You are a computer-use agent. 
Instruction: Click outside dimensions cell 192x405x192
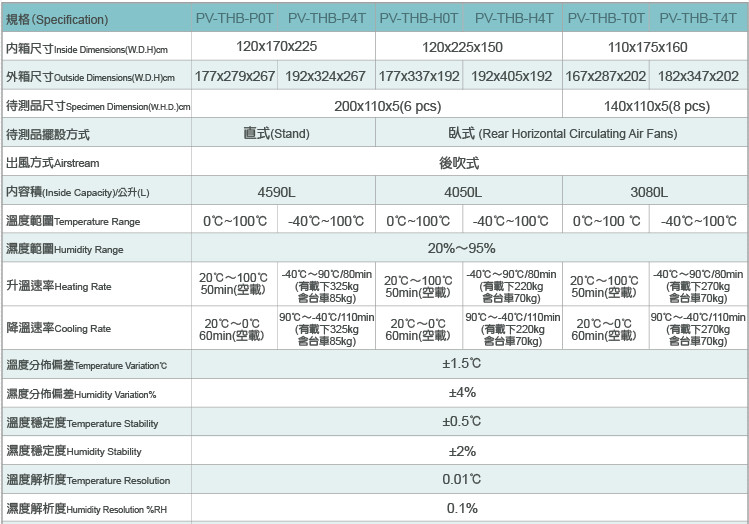(511, 76)
